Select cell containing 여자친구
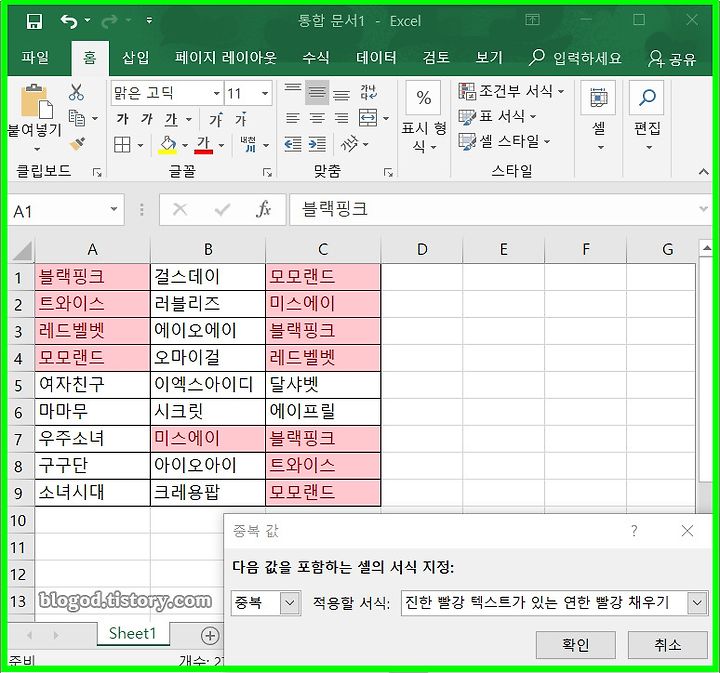This screenshot has height=673, width=720. tap(92, 384)
